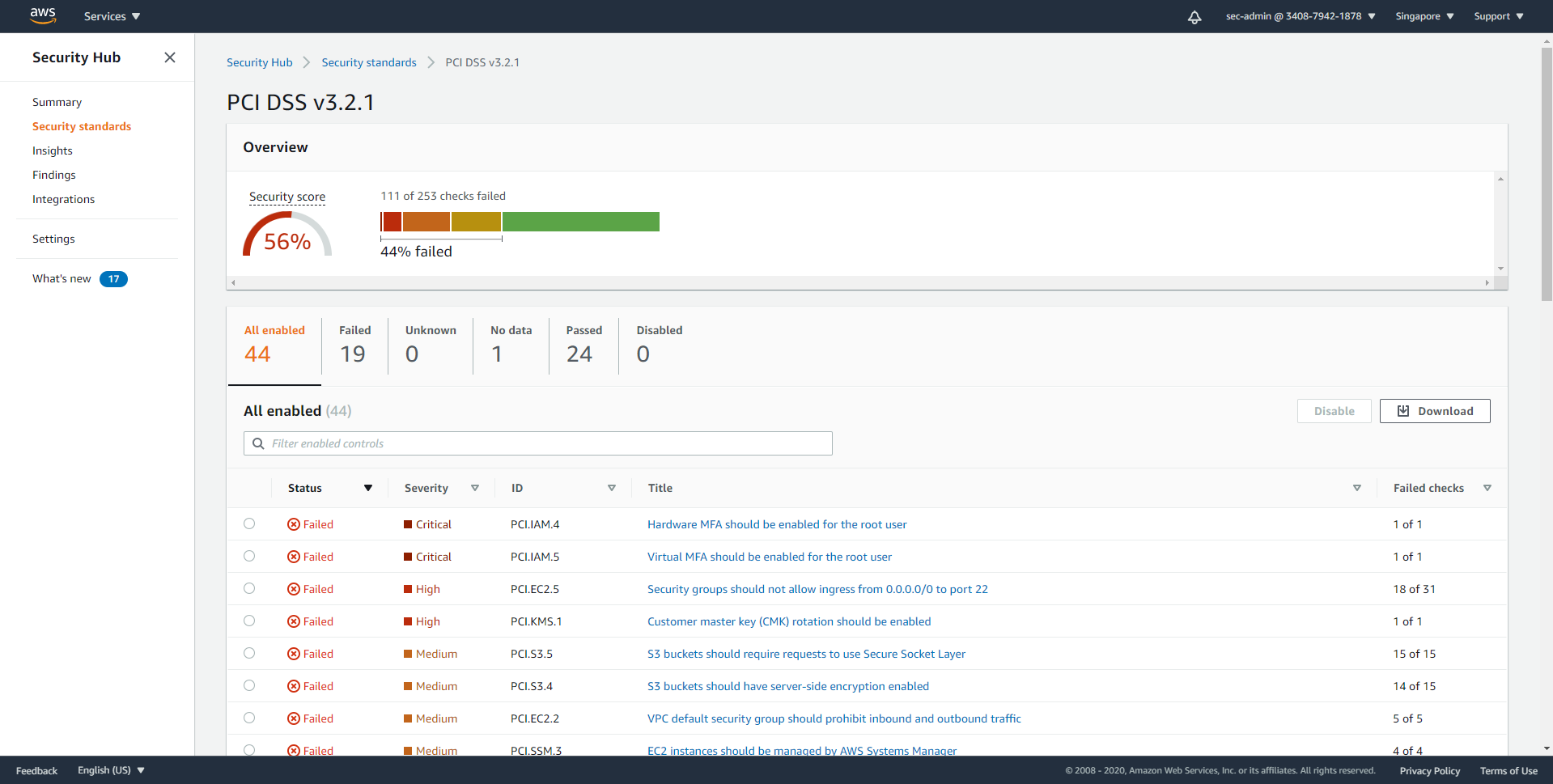Click High severity square for PCI.EC2.5
Screen dimensions: 1553x784
(408, 589)
